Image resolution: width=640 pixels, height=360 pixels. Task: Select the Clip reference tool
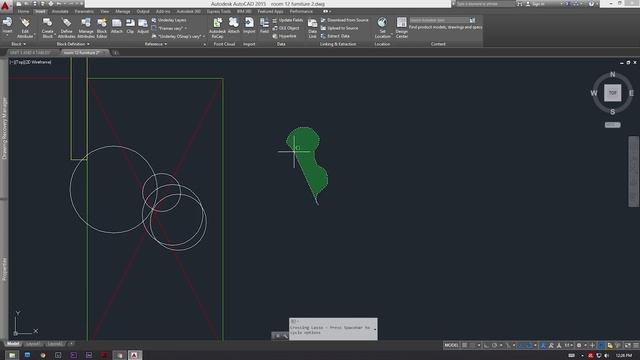(x=130, y=25)
